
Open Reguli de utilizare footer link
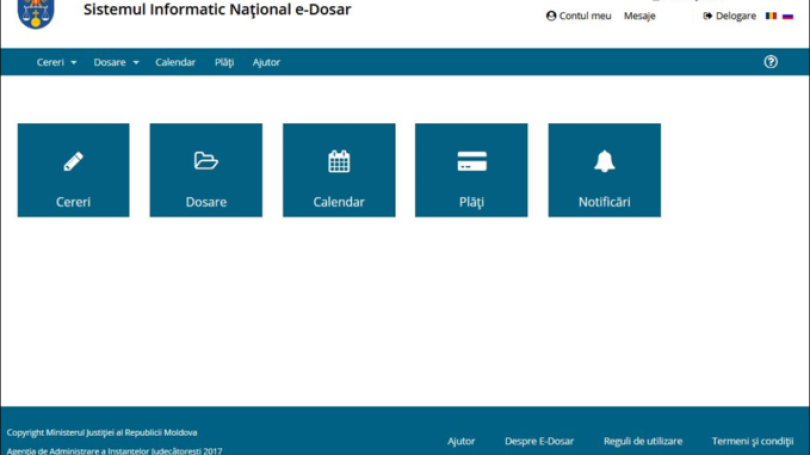[x=643, y=441]
